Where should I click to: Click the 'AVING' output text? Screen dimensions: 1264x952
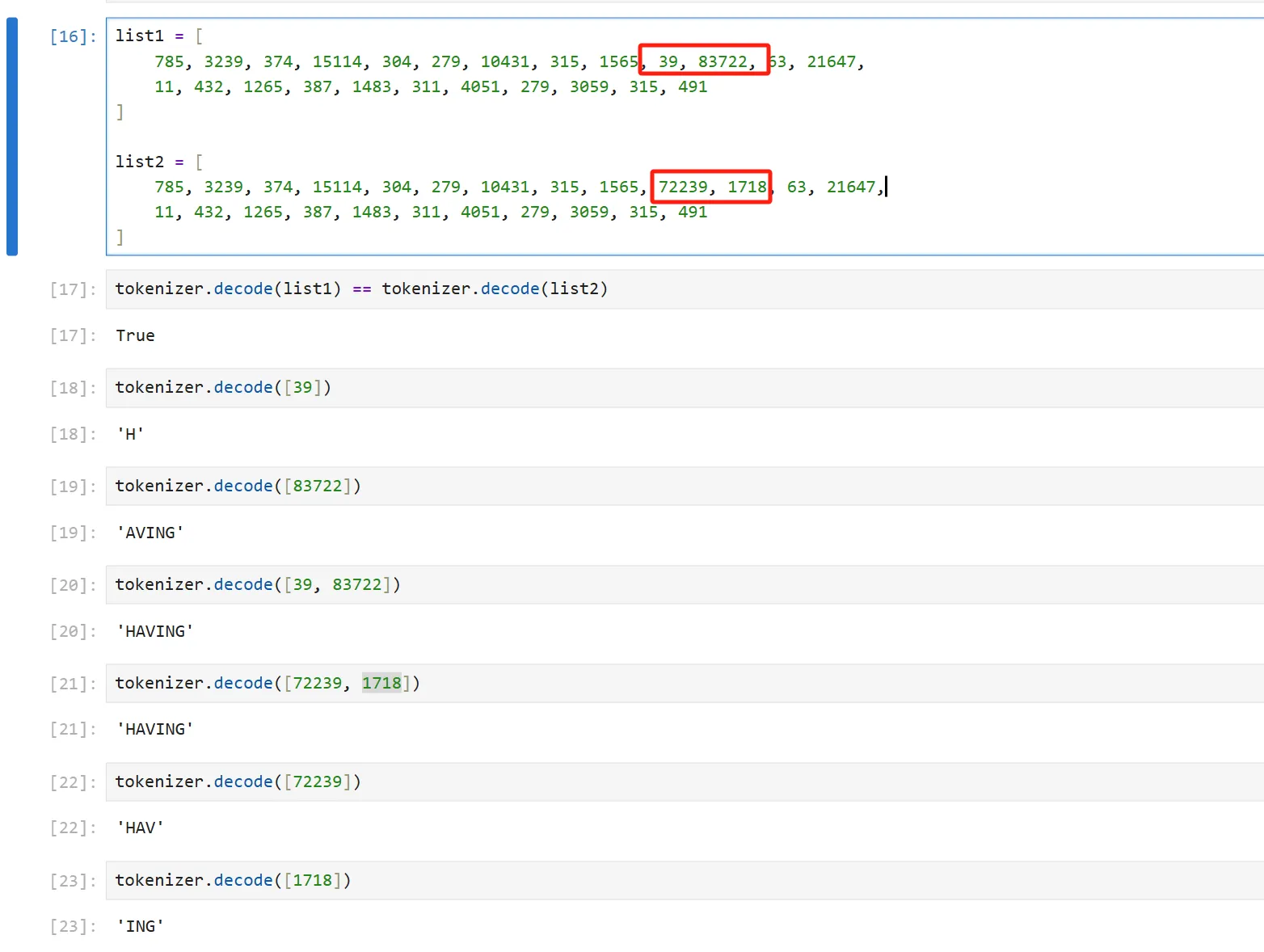coord(150,533)
